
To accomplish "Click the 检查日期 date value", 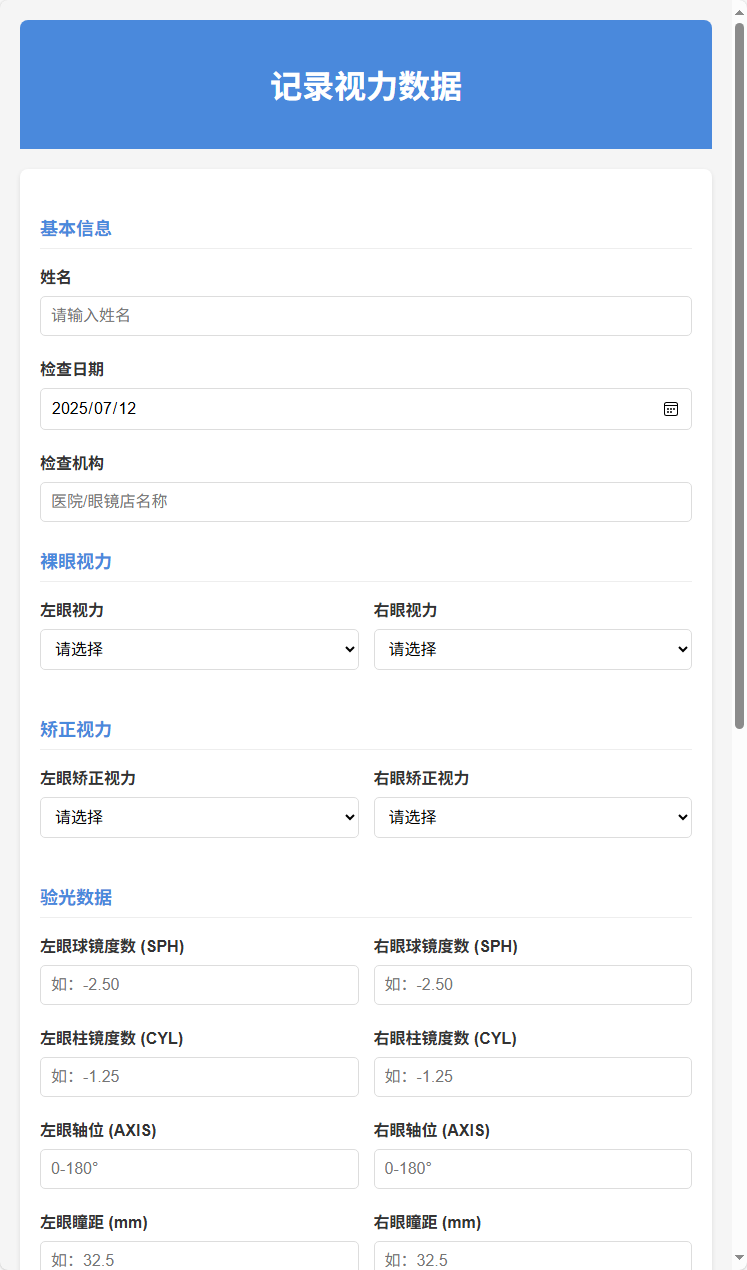I will [x=300, y=408].
